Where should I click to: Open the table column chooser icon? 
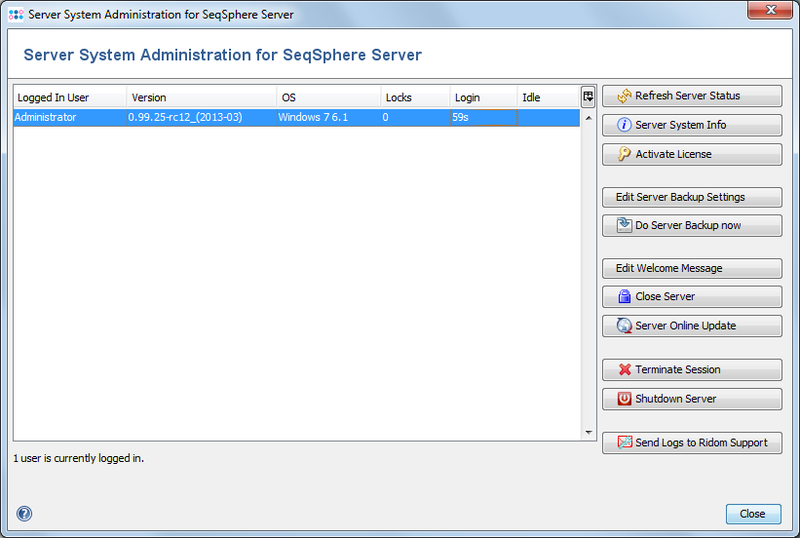click(x=588, y=97)
